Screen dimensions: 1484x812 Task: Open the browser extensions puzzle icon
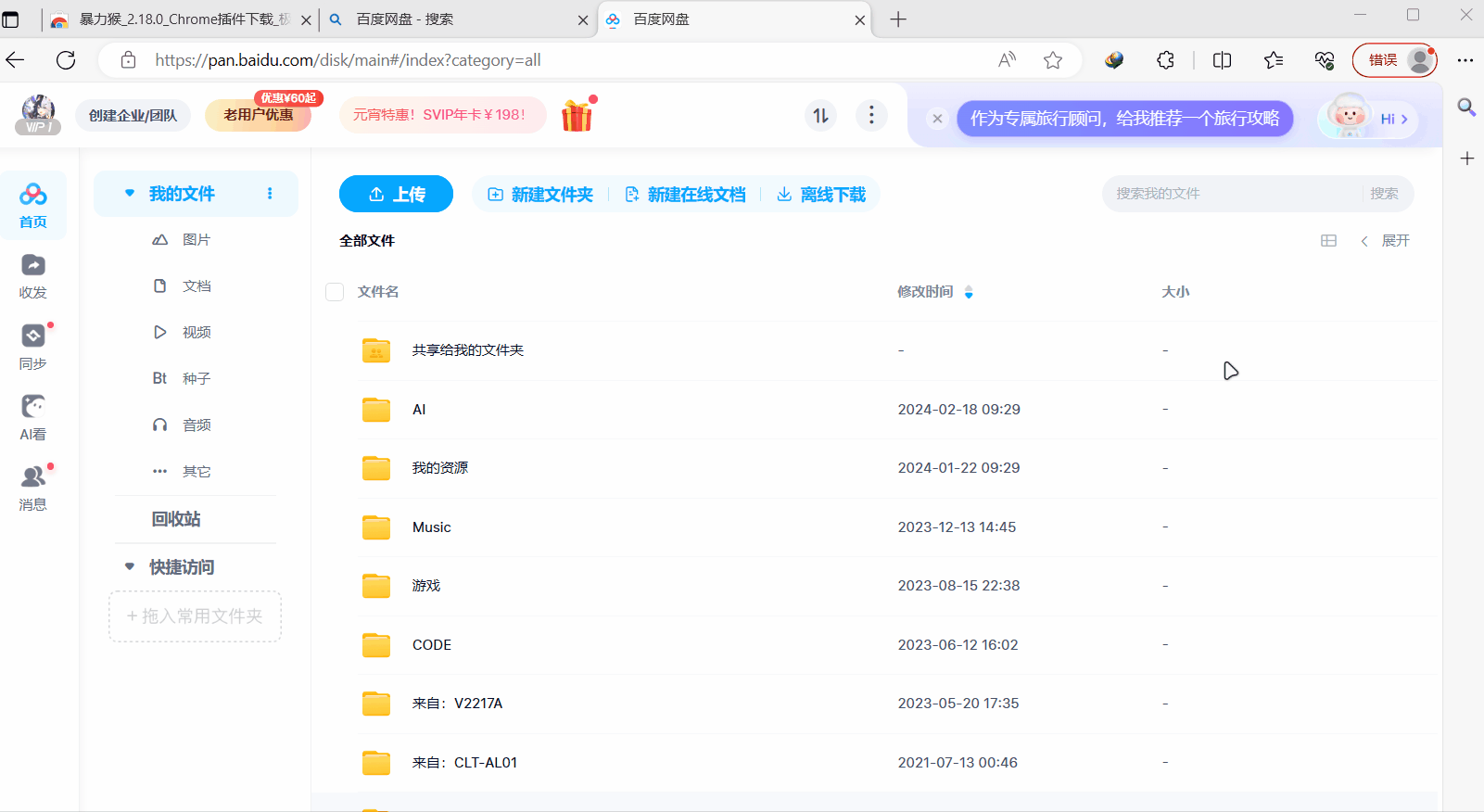pyautogui.click(x=1165, y=60)
